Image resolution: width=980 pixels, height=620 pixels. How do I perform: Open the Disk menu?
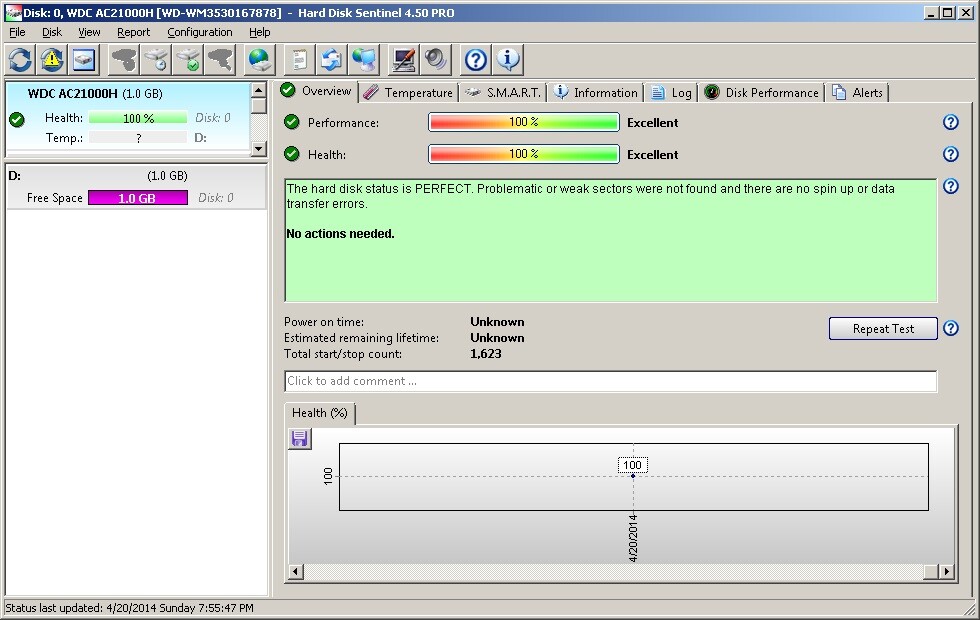52,32
